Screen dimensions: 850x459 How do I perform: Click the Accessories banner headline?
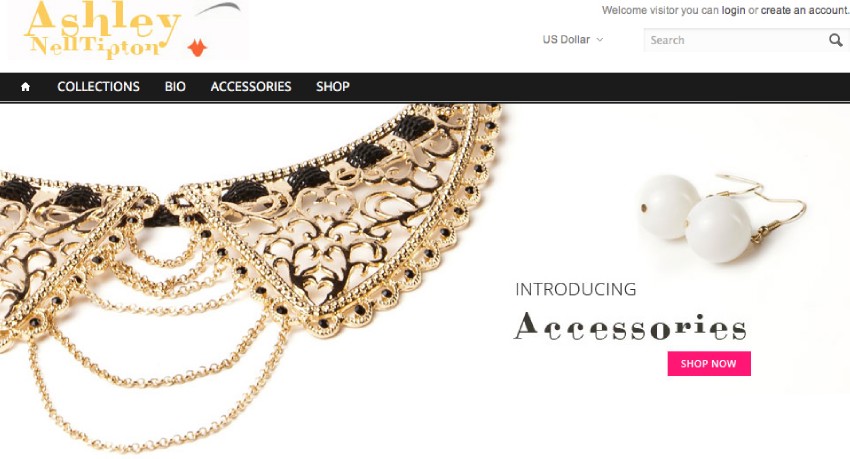[630, 327]
